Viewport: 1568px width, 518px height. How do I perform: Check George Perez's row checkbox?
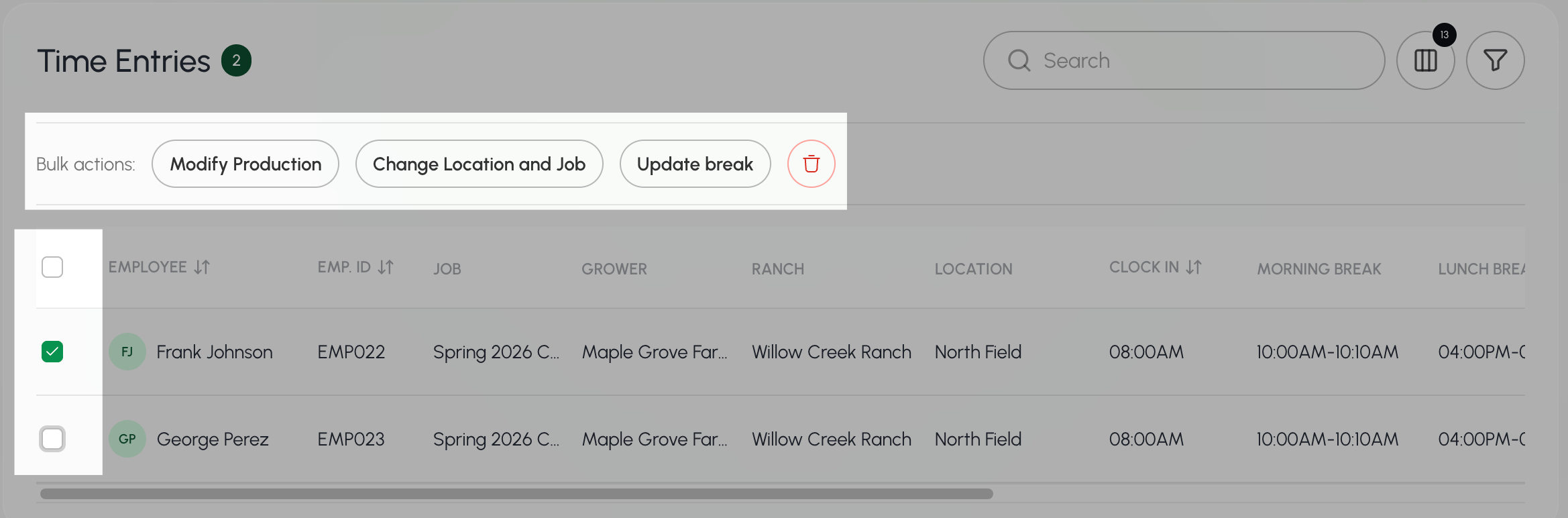click(x=52, y=439)
